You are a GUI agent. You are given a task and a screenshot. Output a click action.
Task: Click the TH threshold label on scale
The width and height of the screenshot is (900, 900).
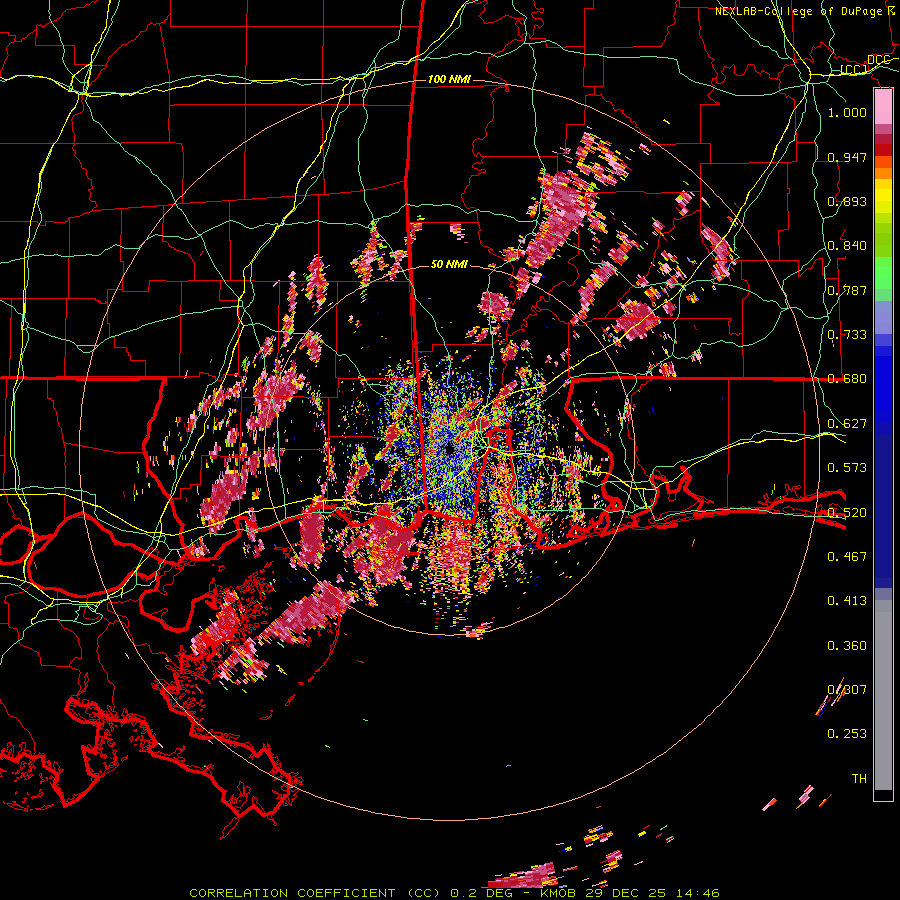click(859, 779)
